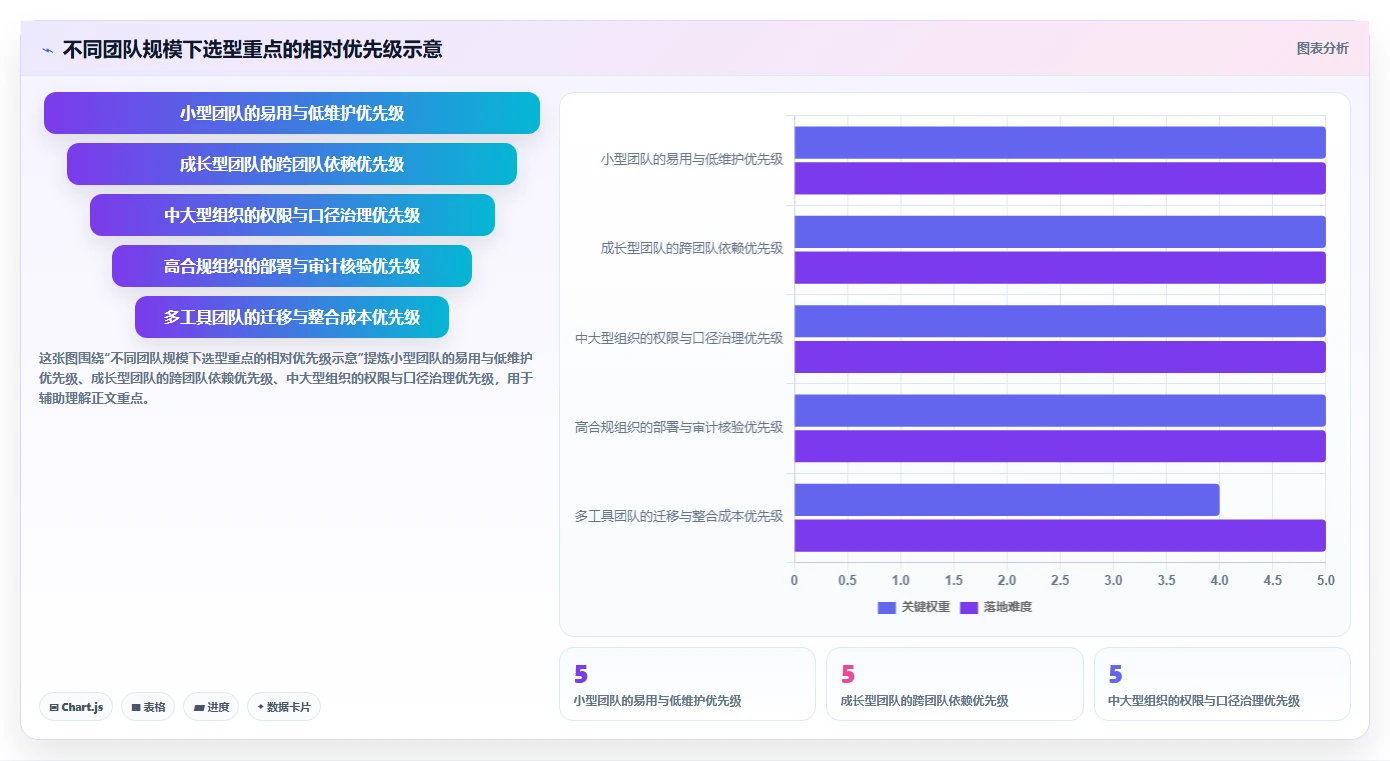Click the chart y-axis label 高合规组织的部署与审计核验优先级
The width and height of the screenshot is (1390, 761).
[x=679, y=427]
